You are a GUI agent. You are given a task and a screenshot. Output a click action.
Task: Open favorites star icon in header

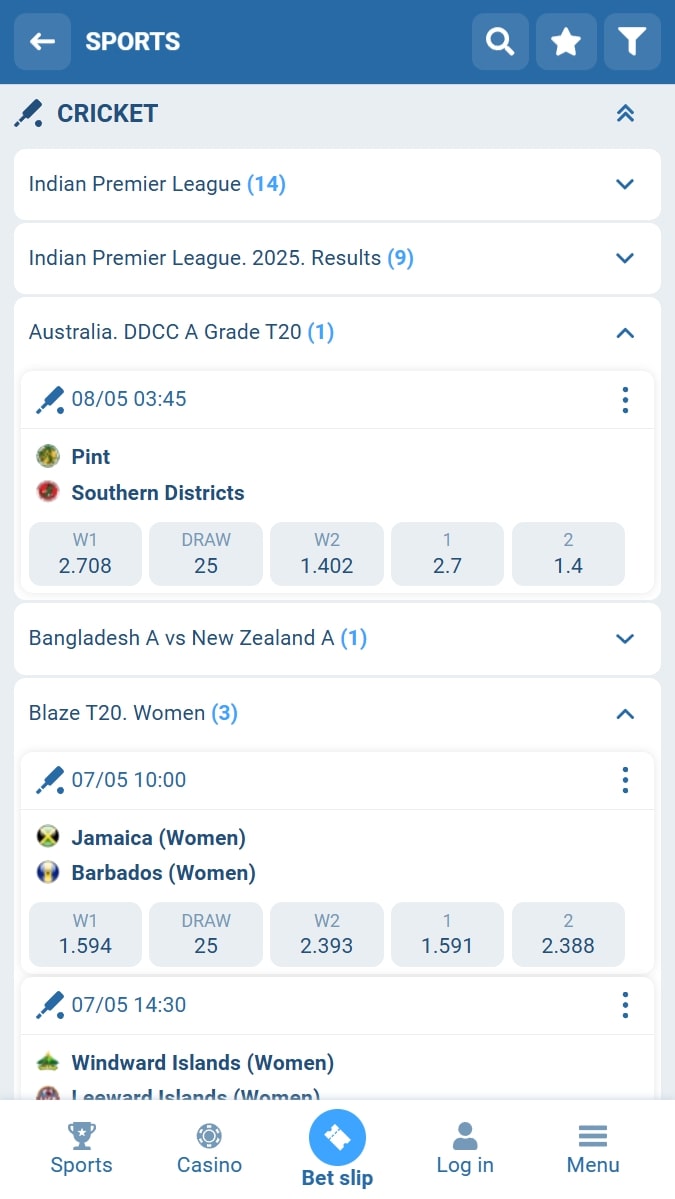point(566,41)
